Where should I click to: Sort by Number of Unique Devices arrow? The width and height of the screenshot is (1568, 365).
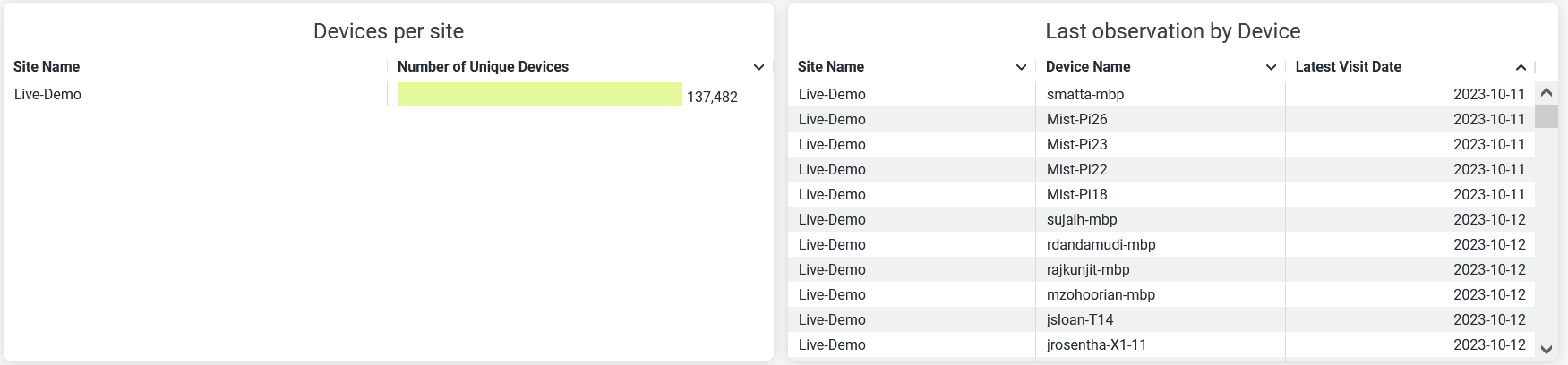758,67
